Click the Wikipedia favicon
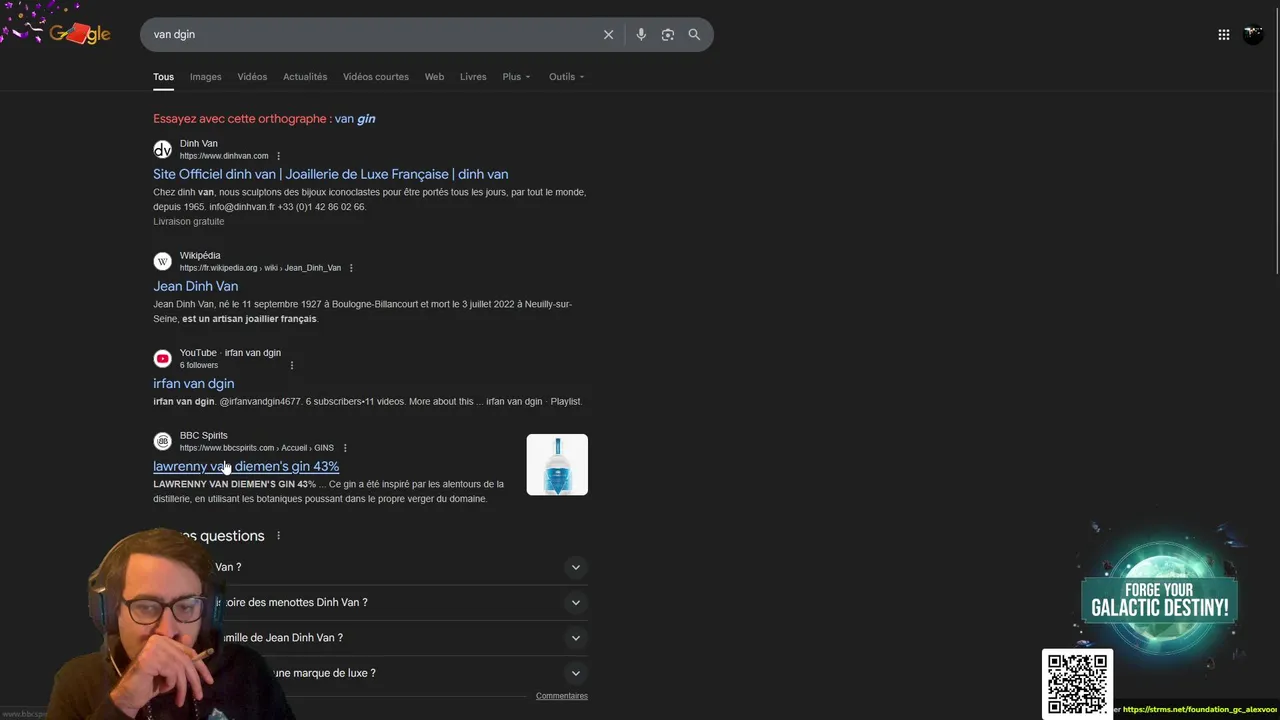1280x720 pixels. (x=162, y=262)
